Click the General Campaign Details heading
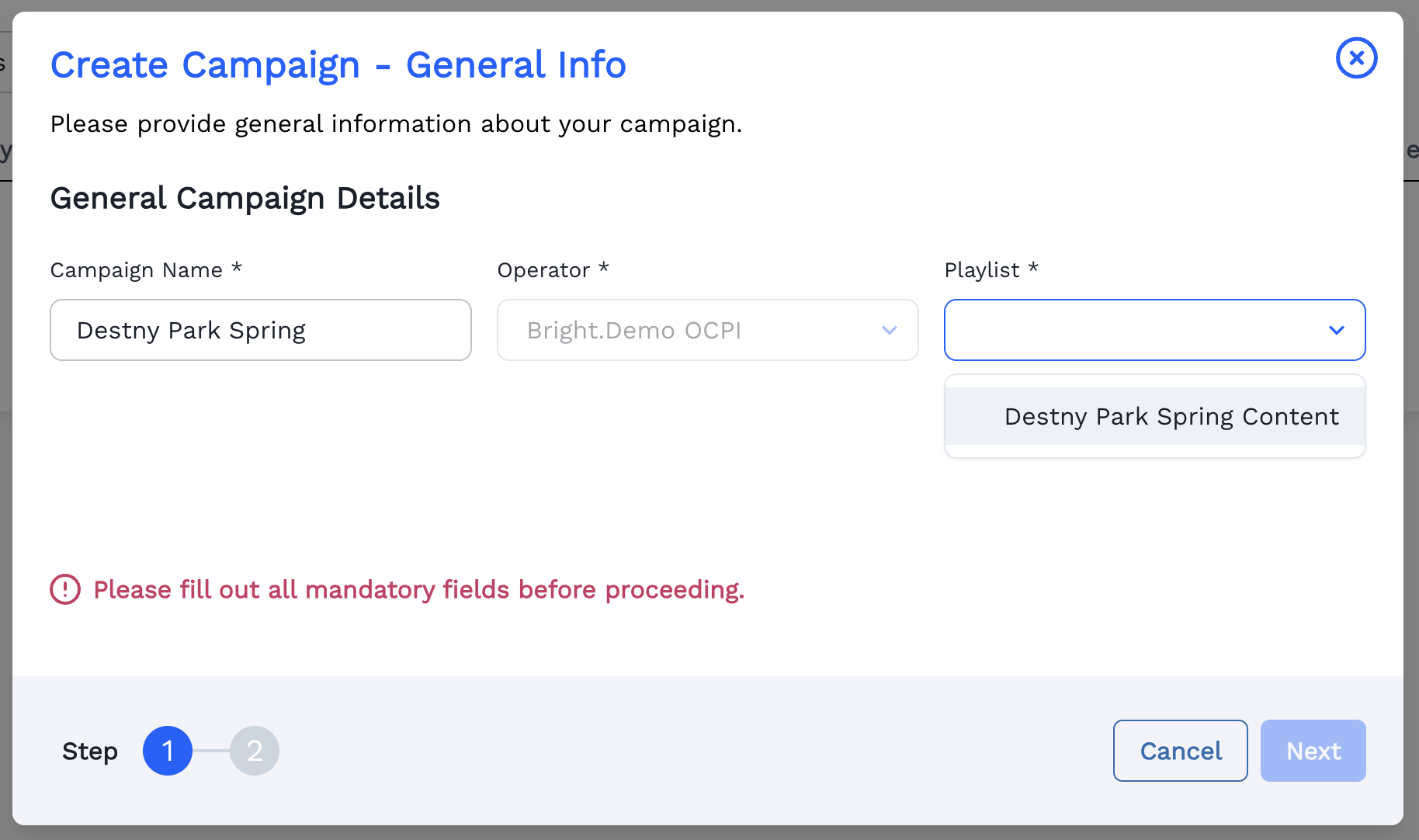Image resolution: width=1419 pixels, height=840 pixels. point(245,198)
